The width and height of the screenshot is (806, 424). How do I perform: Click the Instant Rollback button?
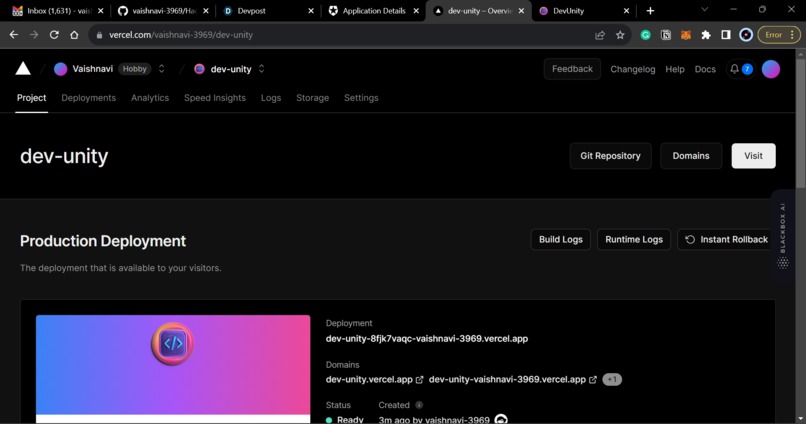tap(726, 239)
